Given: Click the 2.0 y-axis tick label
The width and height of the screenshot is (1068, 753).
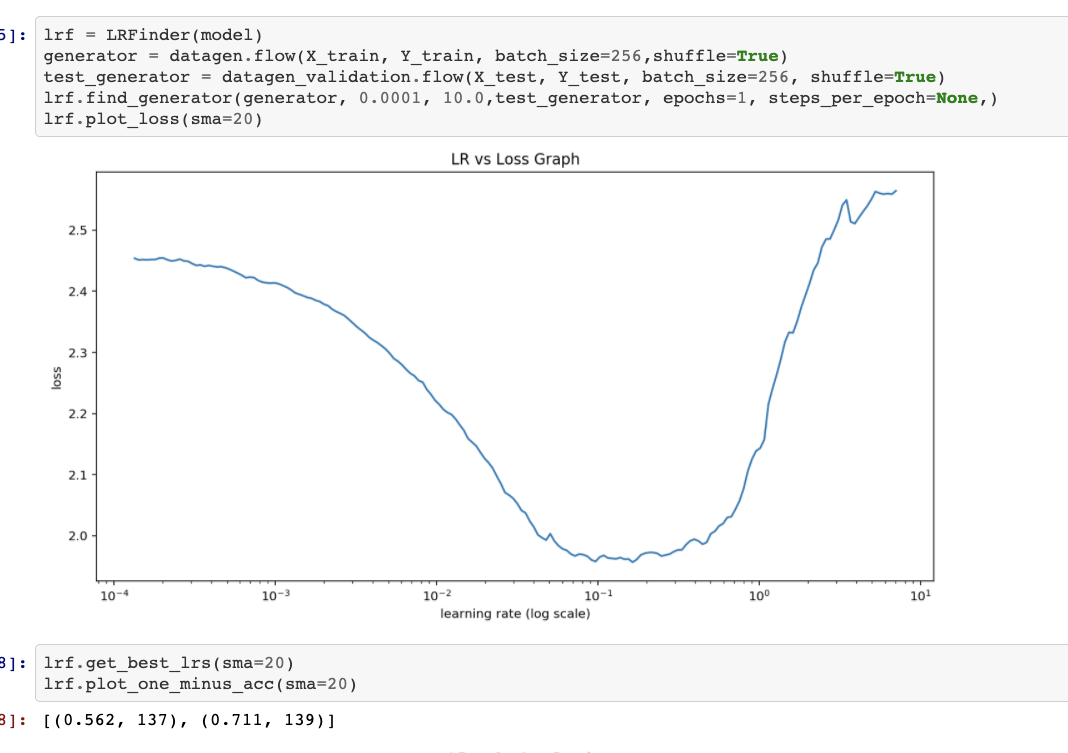Looking at the screenshot, I should point(78,536).
